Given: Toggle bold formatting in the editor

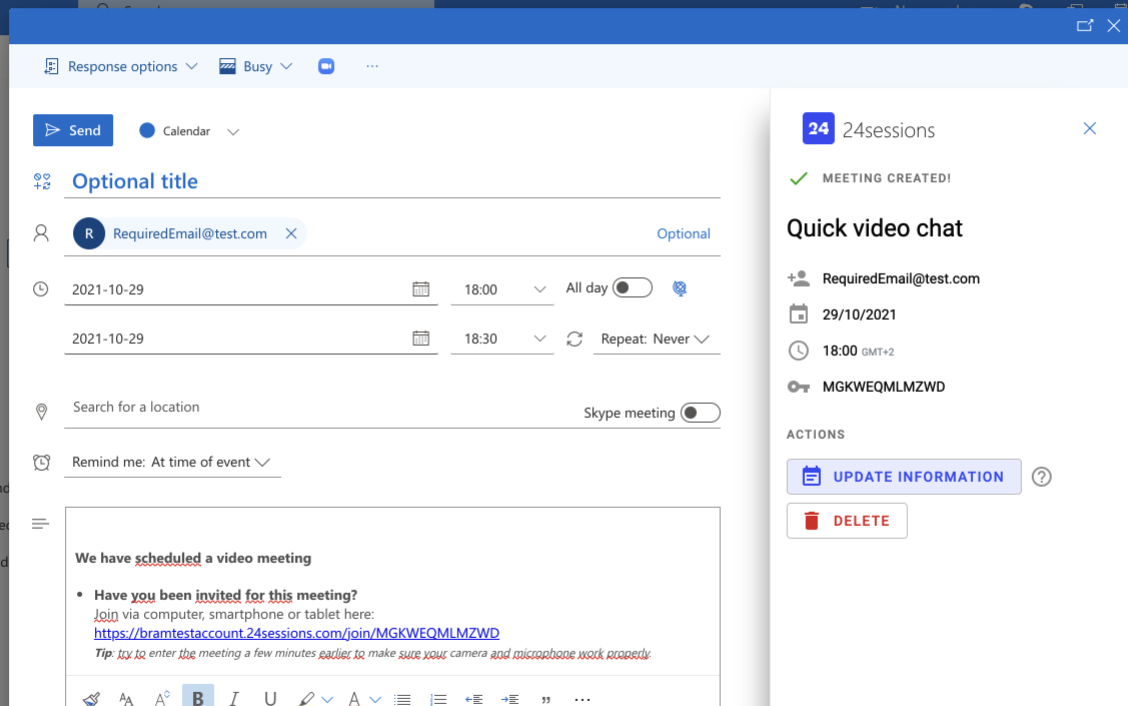Looking at the screenshot, I should tap(198, 698).
